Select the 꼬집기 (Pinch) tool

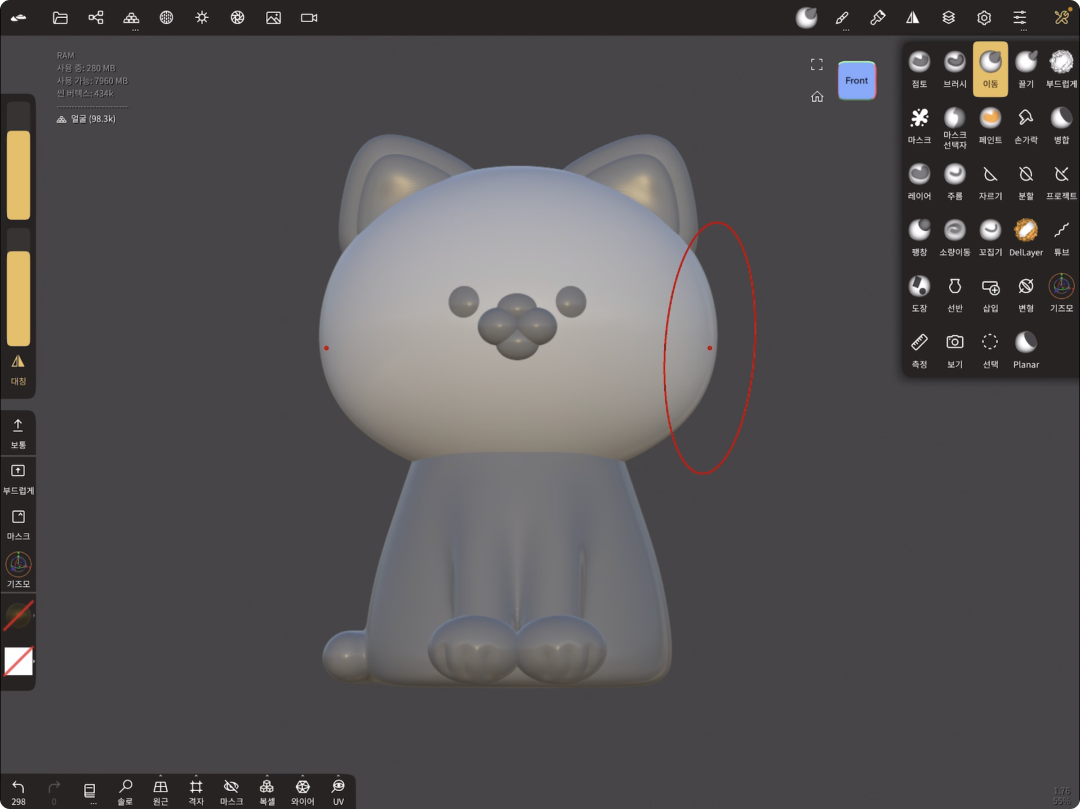[x=990, y=238]
